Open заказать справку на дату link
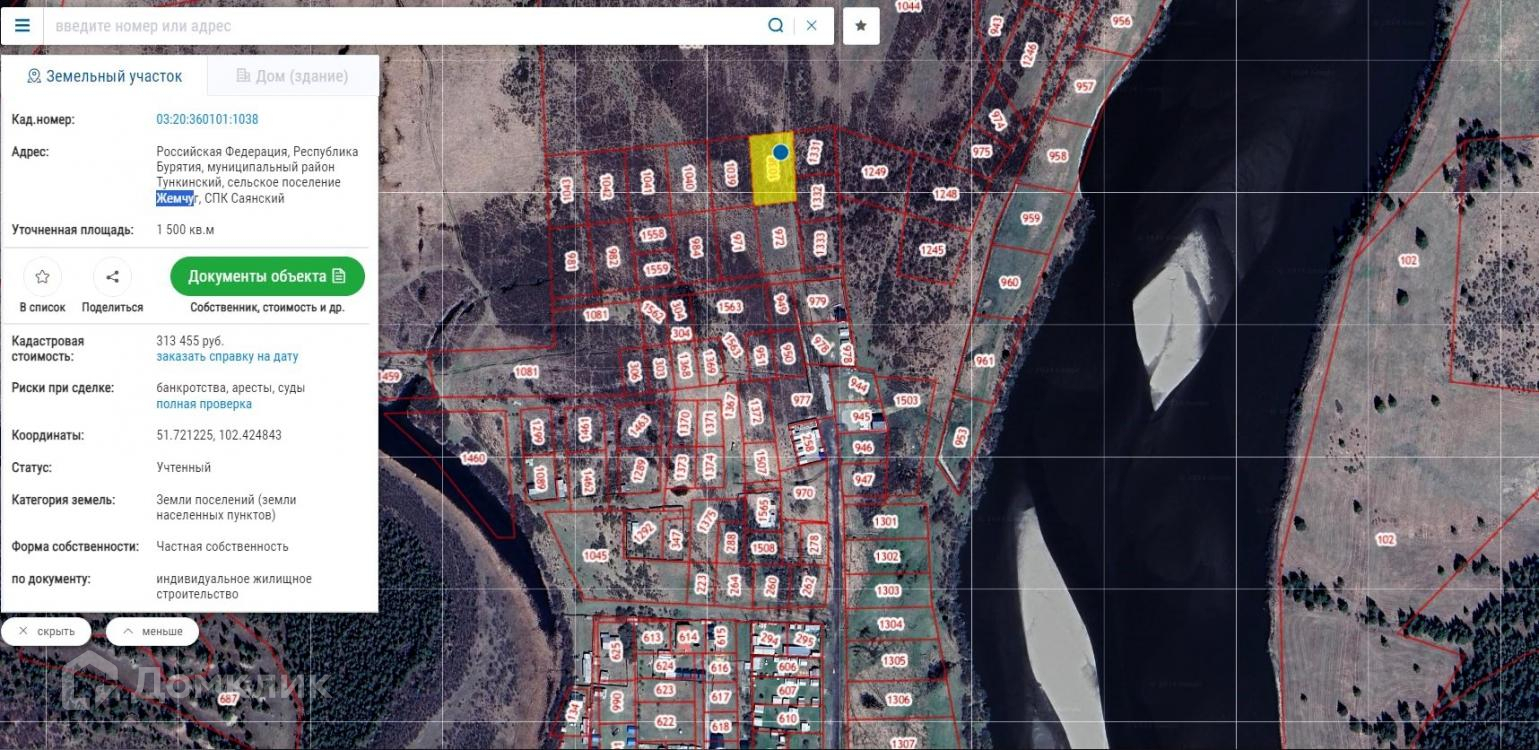 (227, 357)
